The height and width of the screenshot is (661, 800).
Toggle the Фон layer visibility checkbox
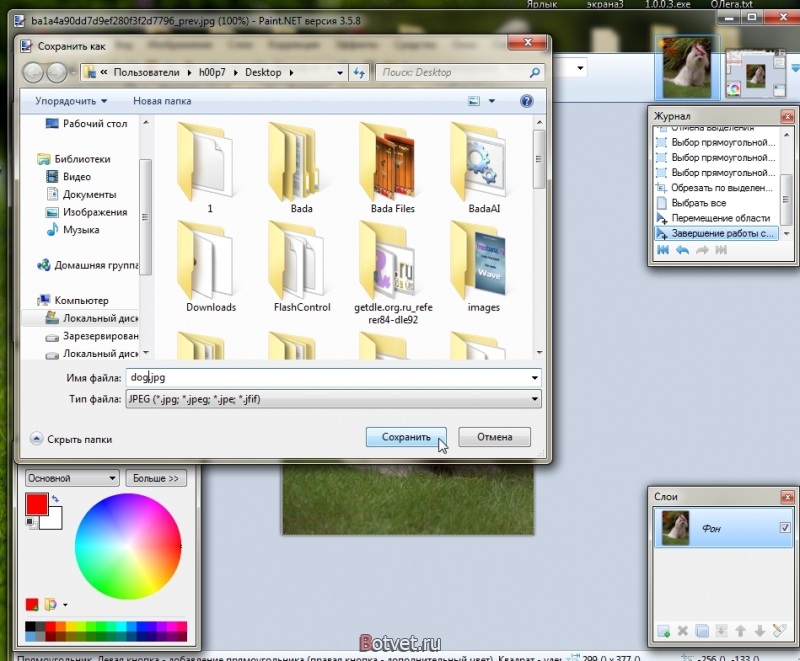tap(785, 527)
